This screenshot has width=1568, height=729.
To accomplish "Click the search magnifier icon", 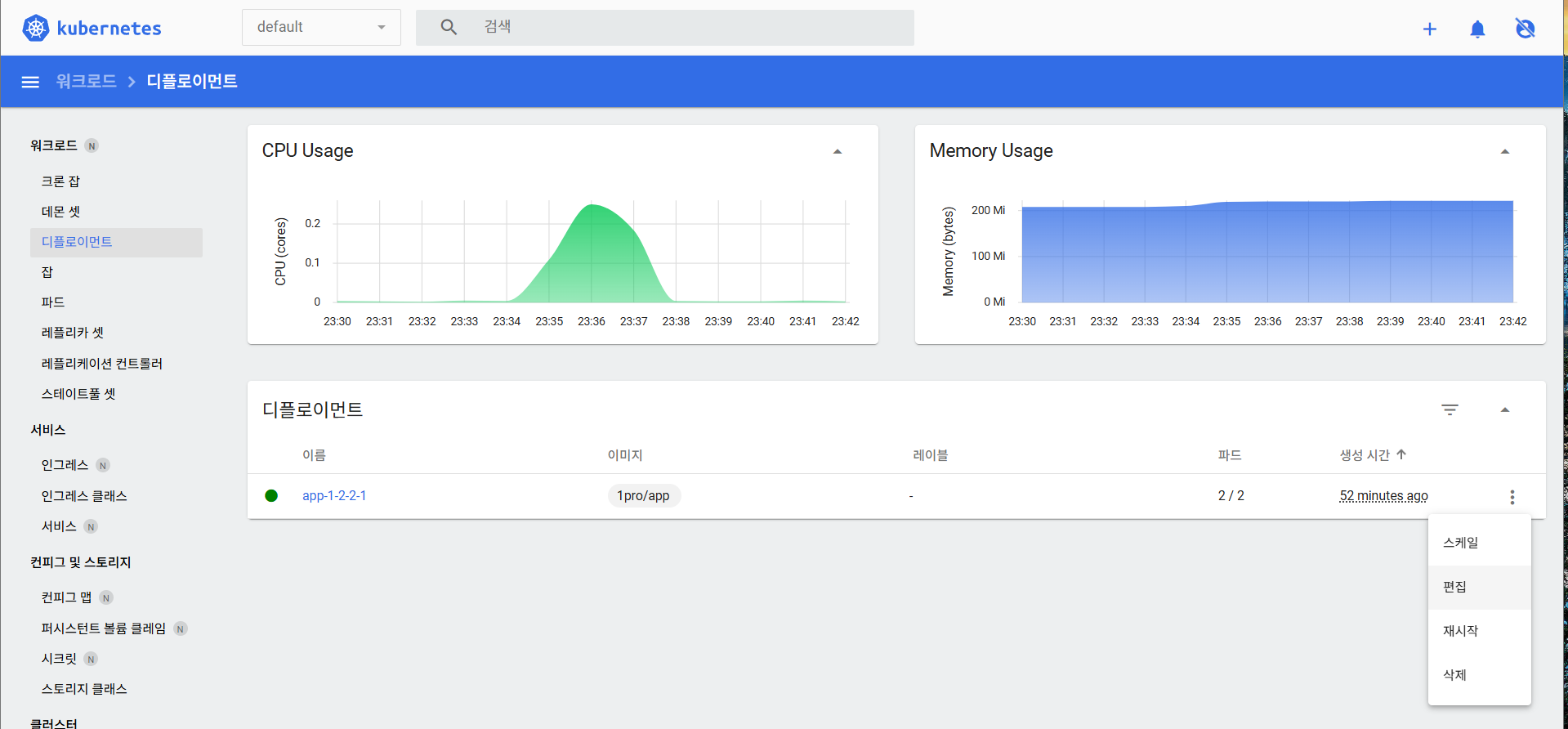I will (x=449, y=27).
